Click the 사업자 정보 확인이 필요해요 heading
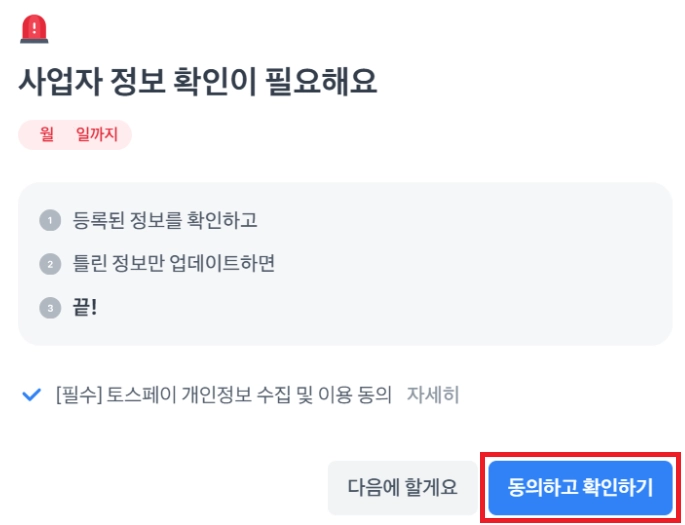The image size is (685, 525). [198, 82]
